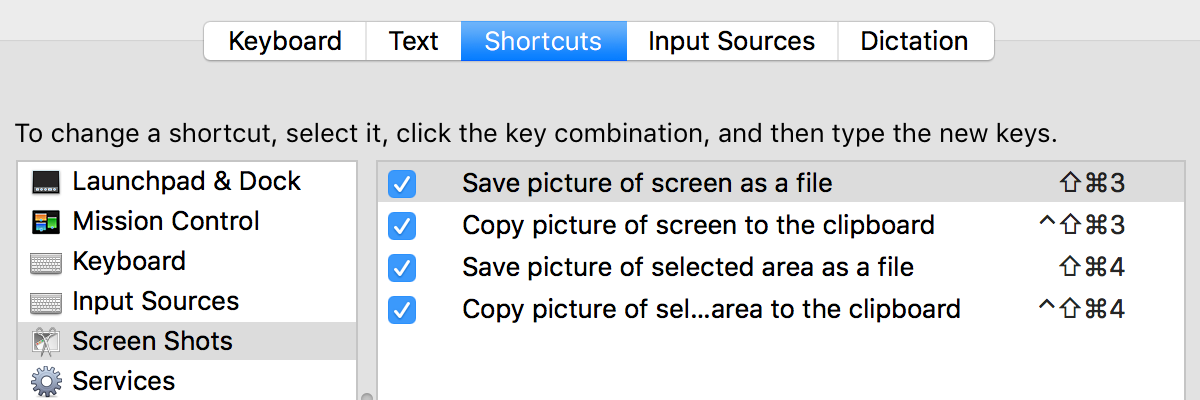Select the Launchpad & Dock icon
Screen dimensions: 1200x400
(x=45, y=182)
